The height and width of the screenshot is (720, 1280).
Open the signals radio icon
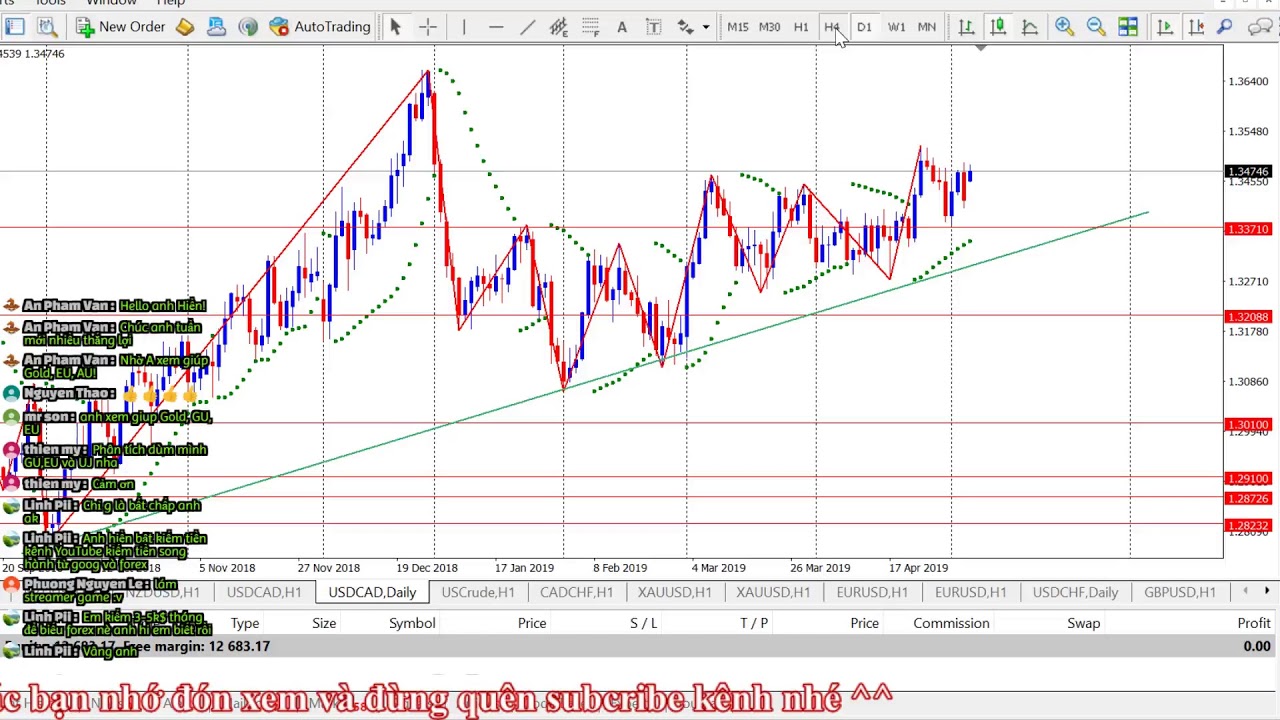[x=248, y=27]
